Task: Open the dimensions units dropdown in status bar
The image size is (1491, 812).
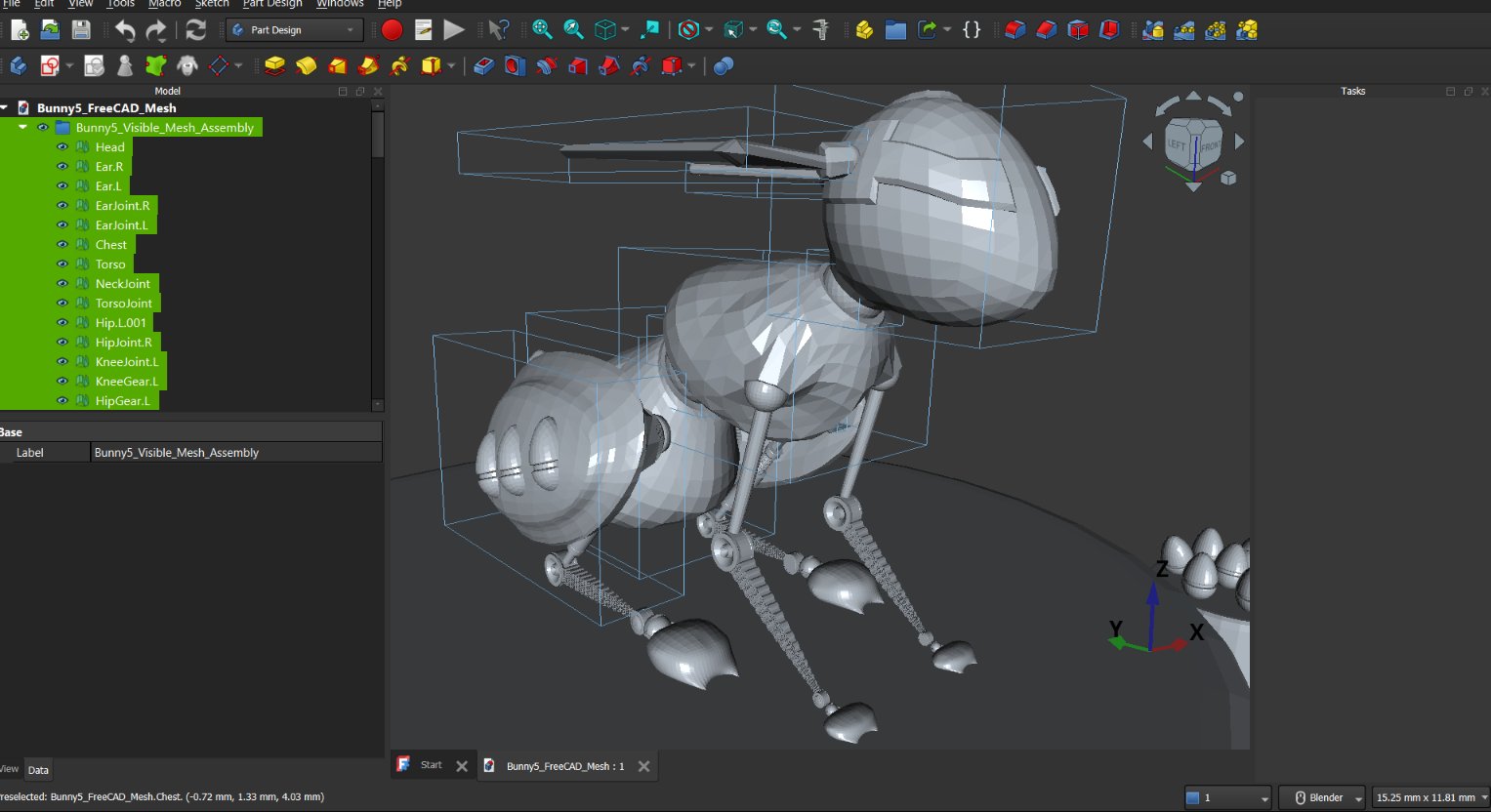Action: pyautogui.click(x=1430, y=797)
